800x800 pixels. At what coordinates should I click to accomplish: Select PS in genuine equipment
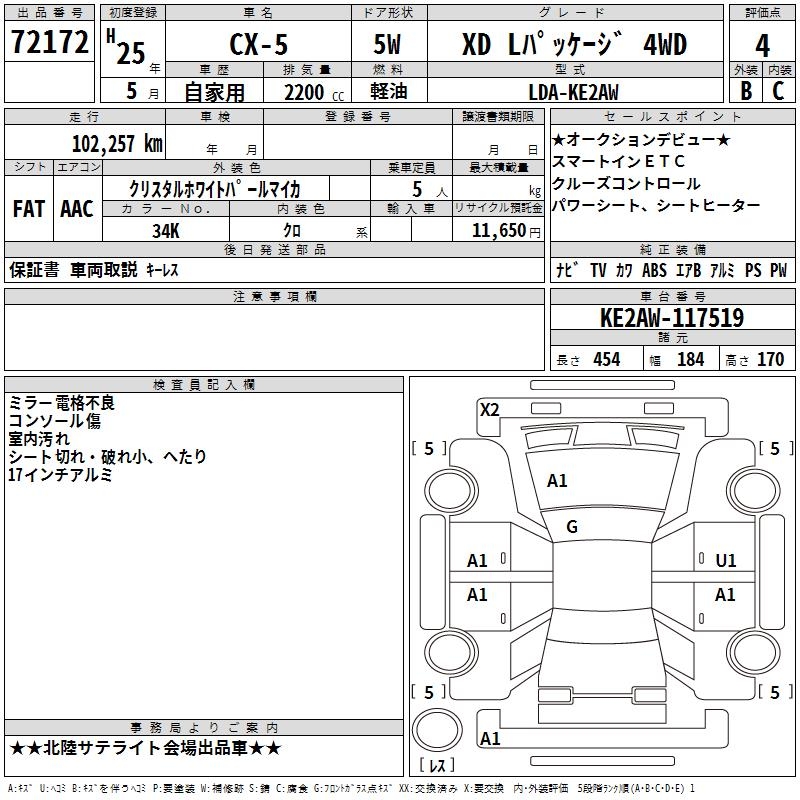click(753, 270)
